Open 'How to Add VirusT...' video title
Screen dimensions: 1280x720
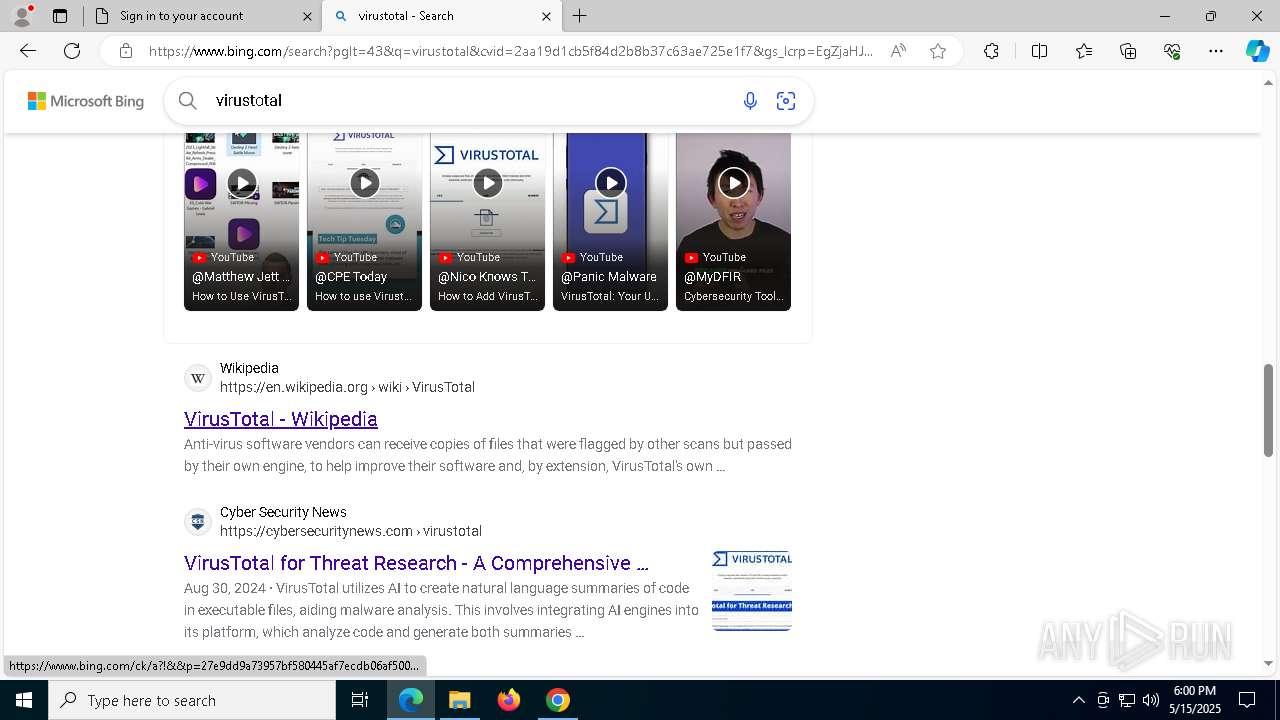487,296
